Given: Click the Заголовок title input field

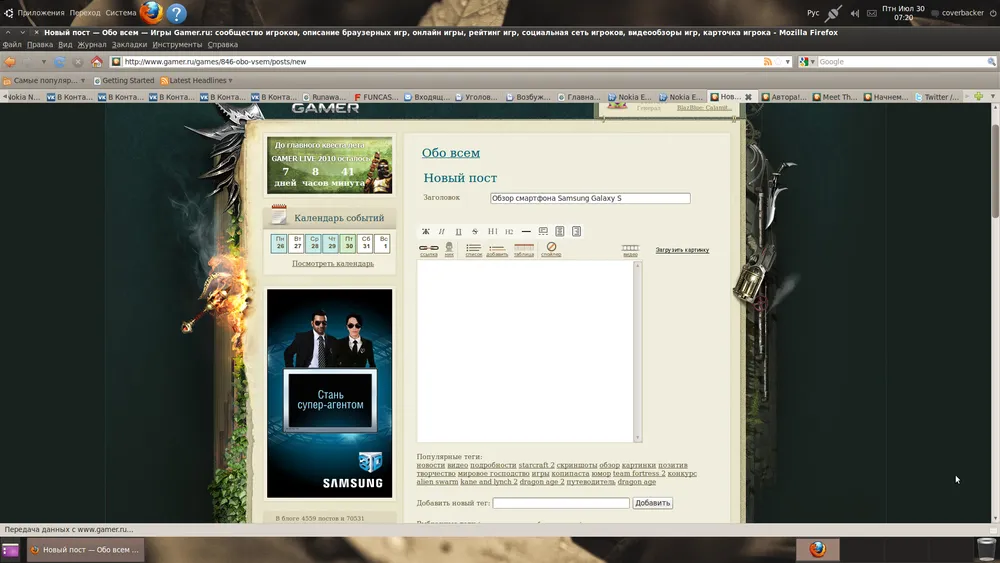Looking at the screenshot, I should pyautogui.click(x=590, y=198).
